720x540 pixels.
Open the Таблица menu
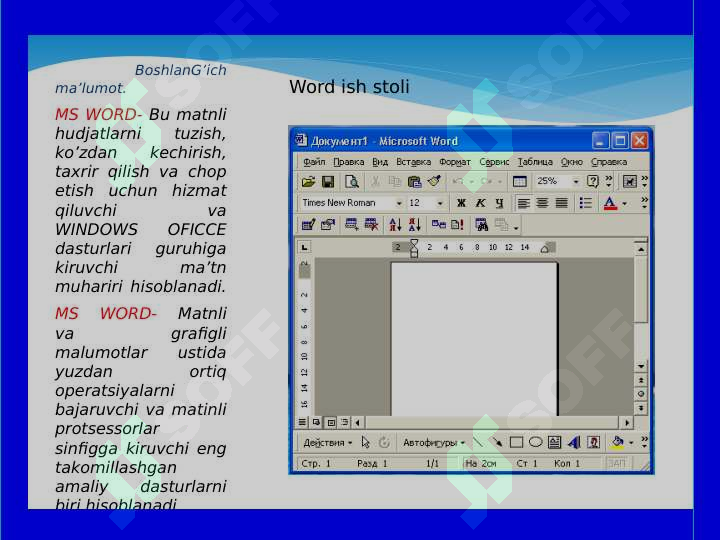coord(535,162)
